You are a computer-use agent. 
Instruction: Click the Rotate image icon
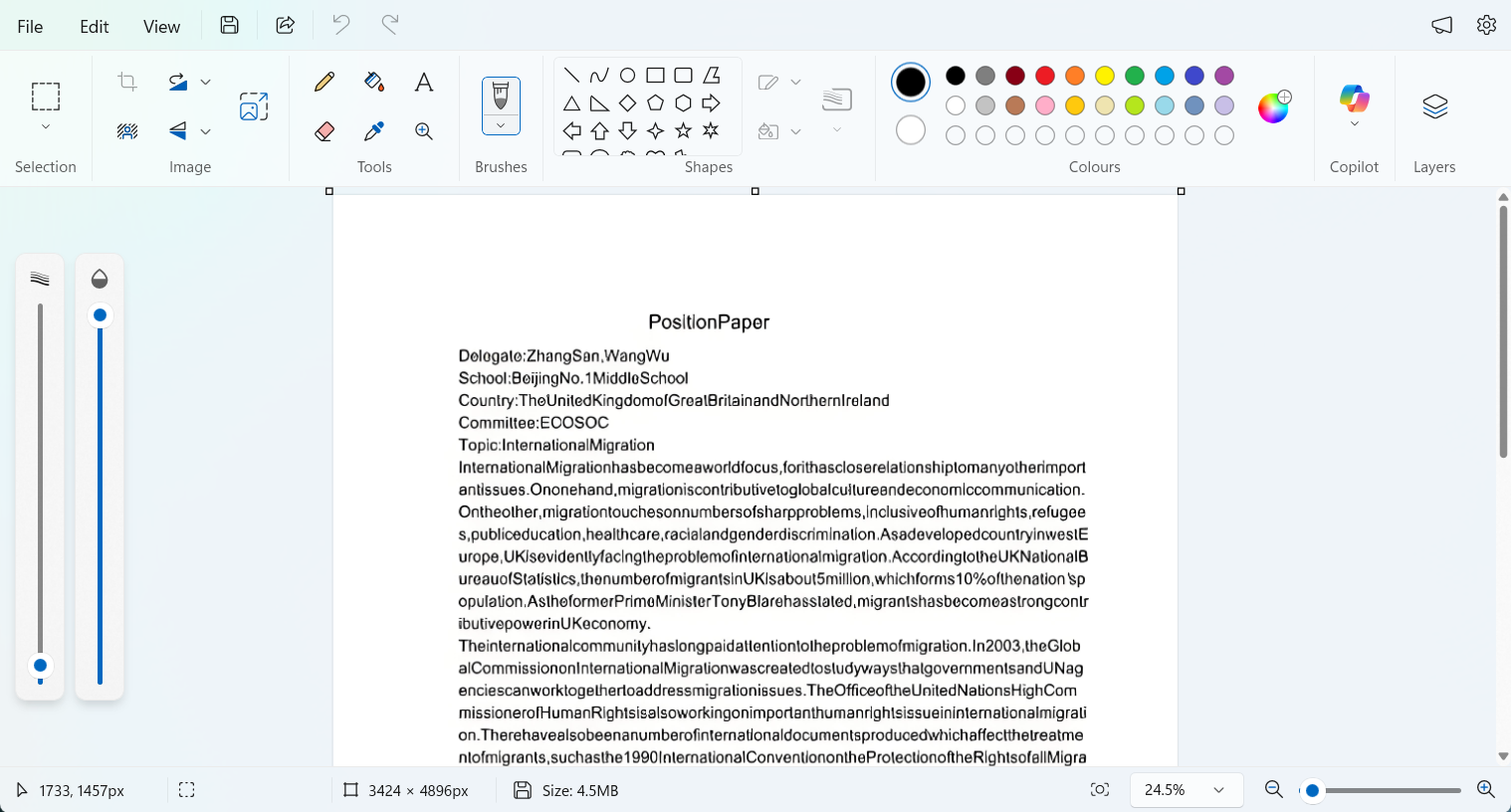click(x=178, y=82)
